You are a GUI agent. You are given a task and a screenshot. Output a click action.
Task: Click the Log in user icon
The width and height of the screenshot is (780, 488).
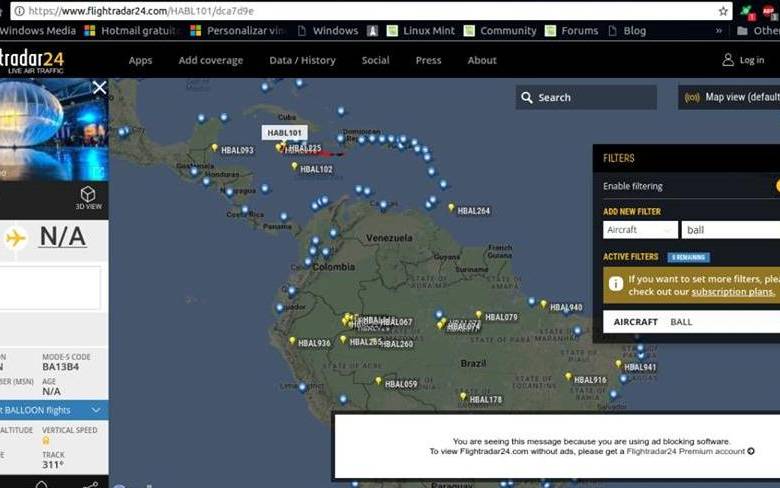728,60
